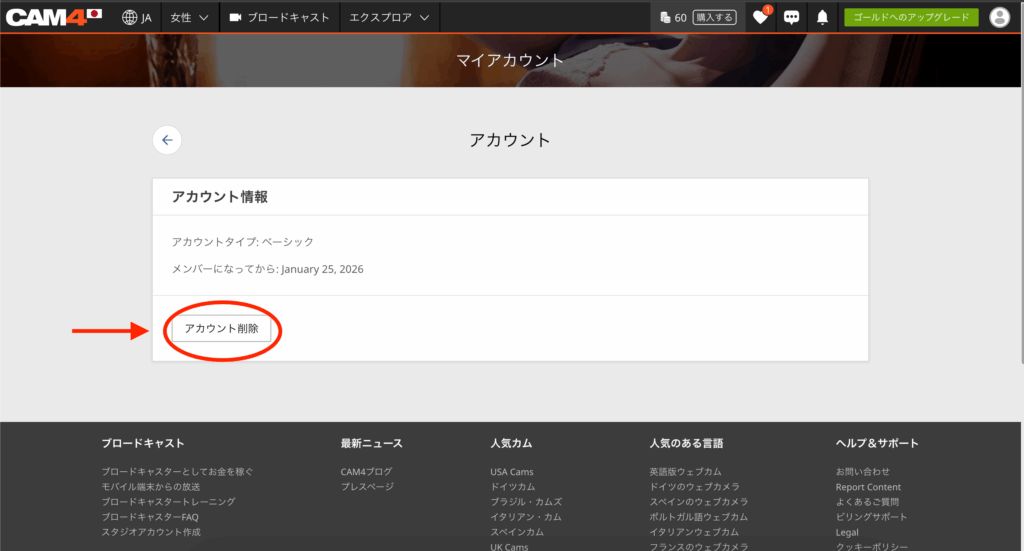
Task: Open the user profile avatar menu
Action: coord(999,18)
